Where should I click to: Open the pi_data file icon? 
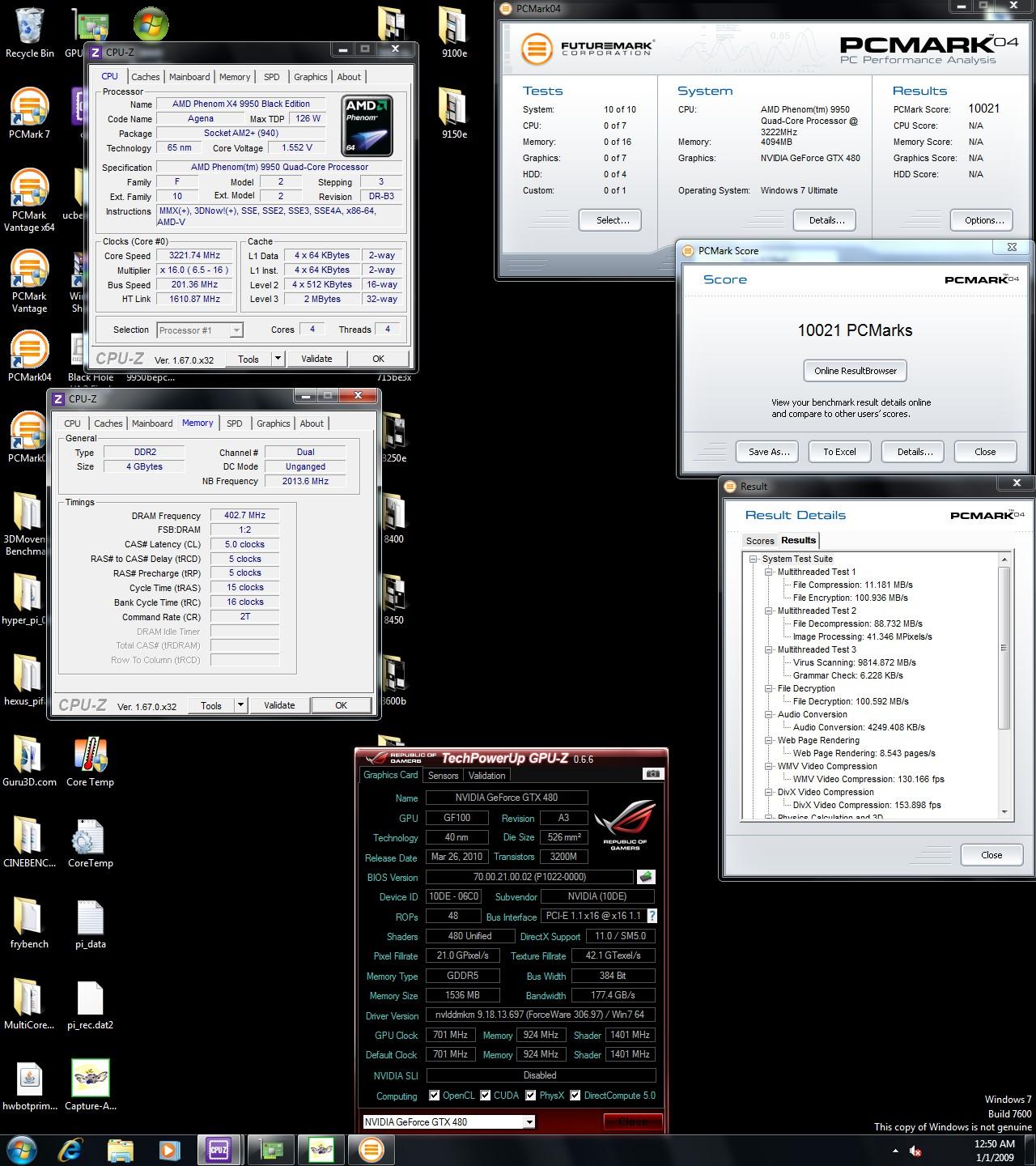pos(90,923)
